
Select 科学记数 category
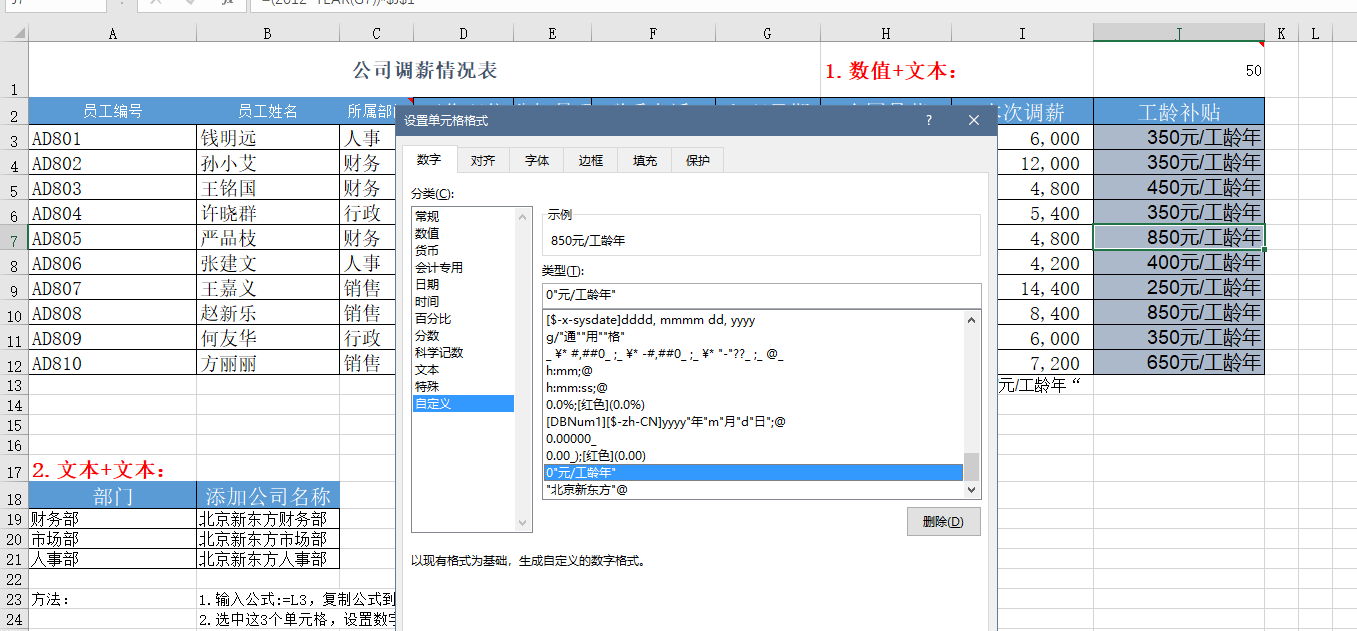(463, 352)
